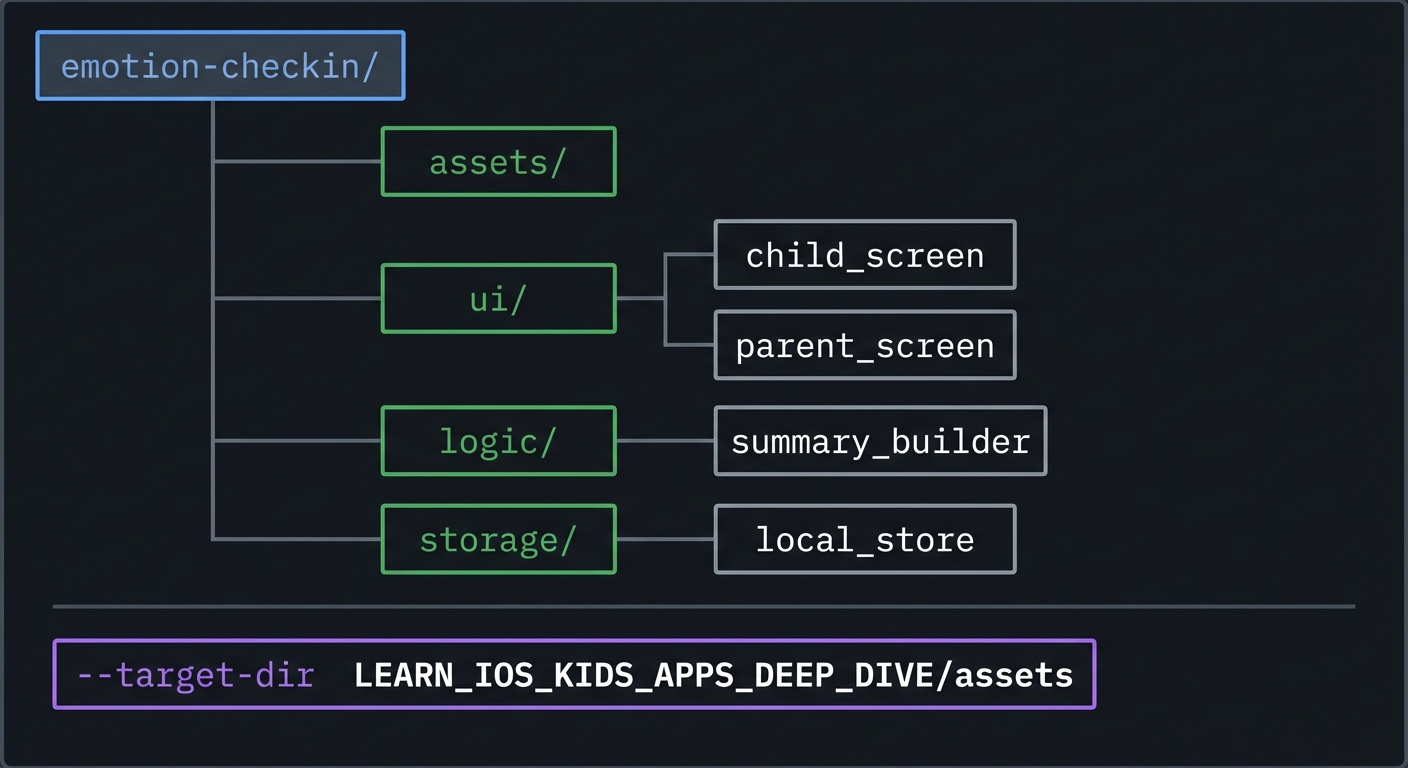This screenshot has width=1408, height=768.
Task: Click the vertical trunk line below emotion-checkin/
Action: (x=213, y=230)
